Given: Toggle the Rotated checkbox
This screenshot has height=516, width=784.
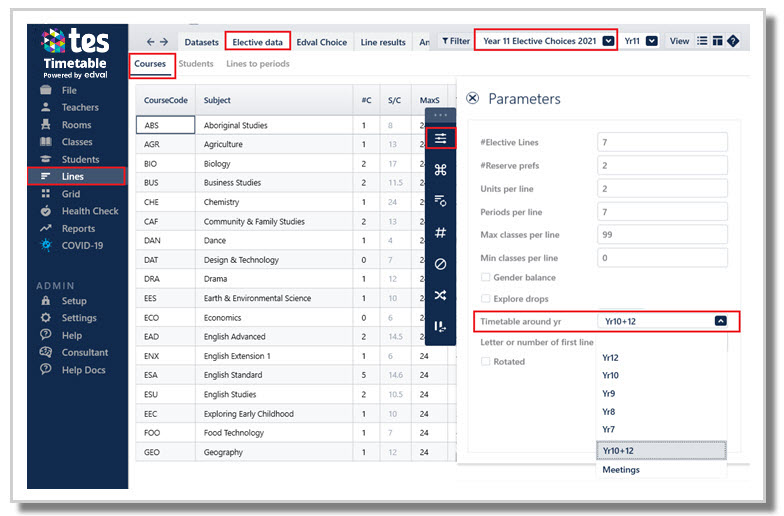Looking at the screenshot, I should point(485,362).
